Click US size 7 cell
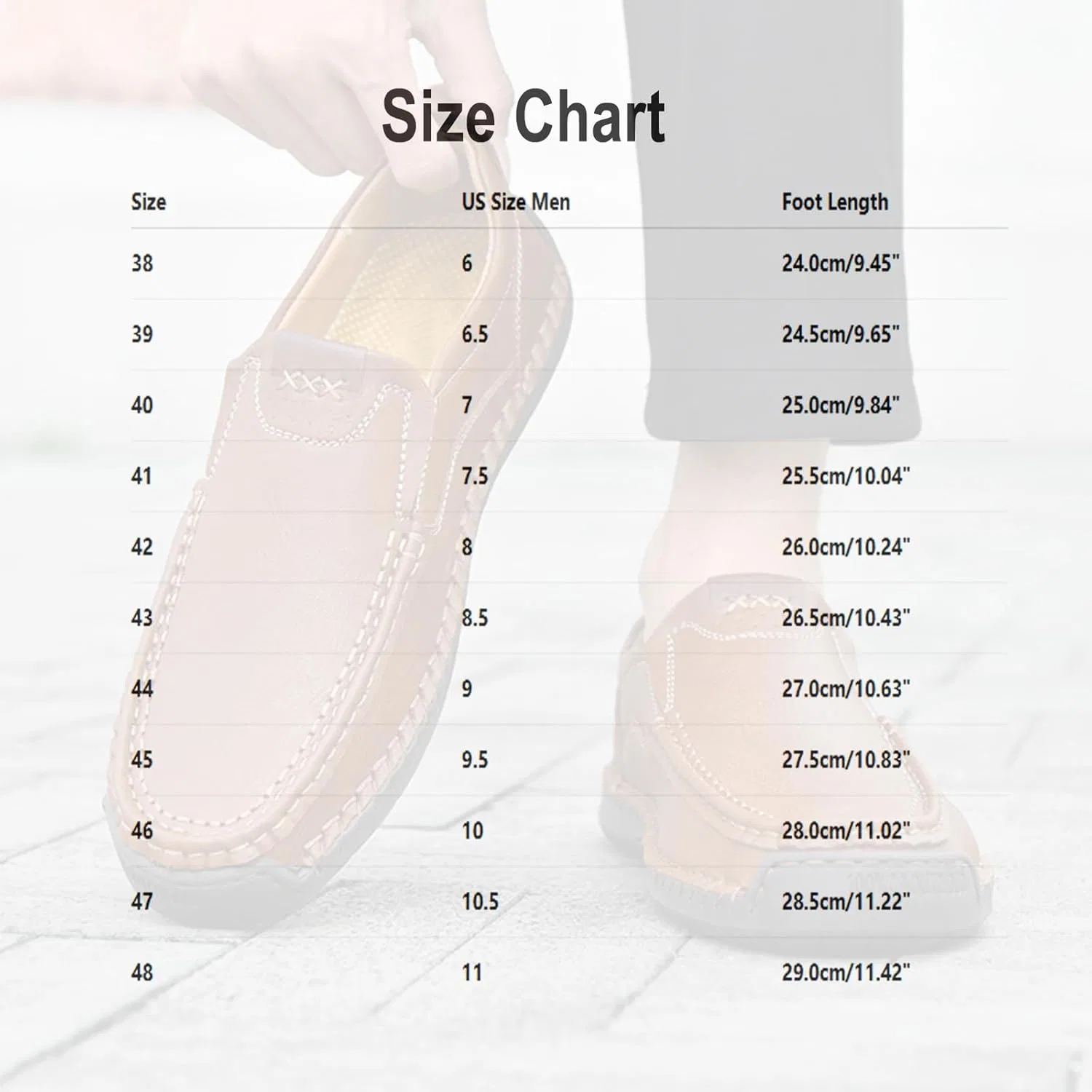This screenshot has width=1092, height=1092. (467, 405)
